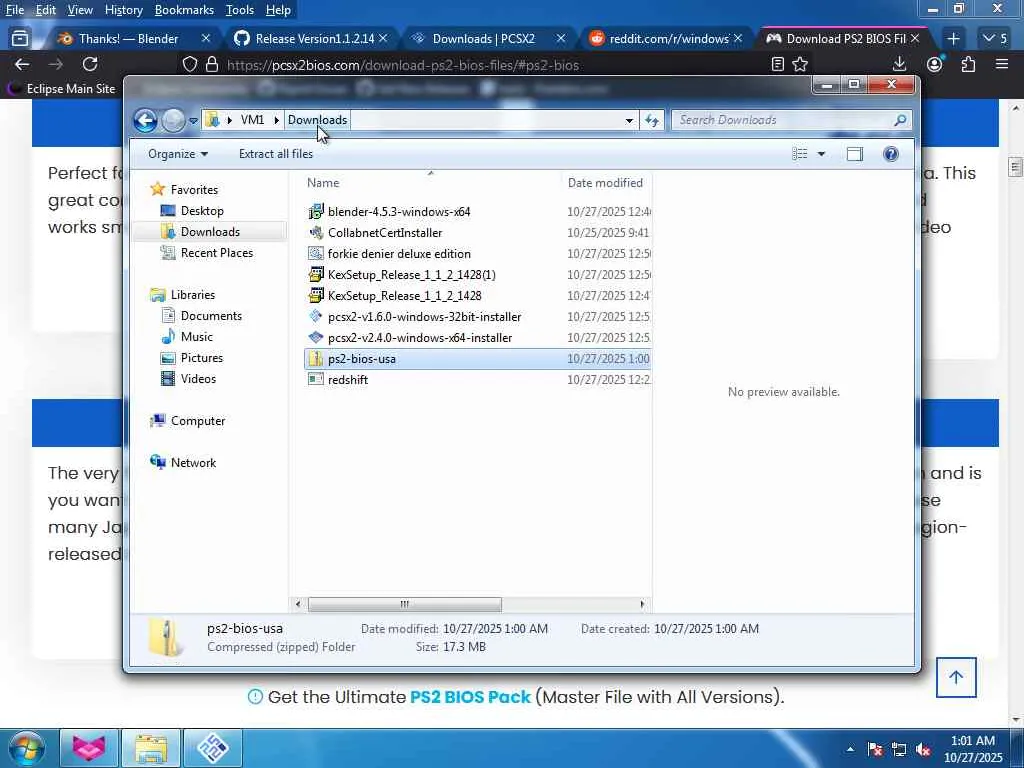Click horizontal scrollbar in file list
The image size is (1024, 768).
pos(405,604)
